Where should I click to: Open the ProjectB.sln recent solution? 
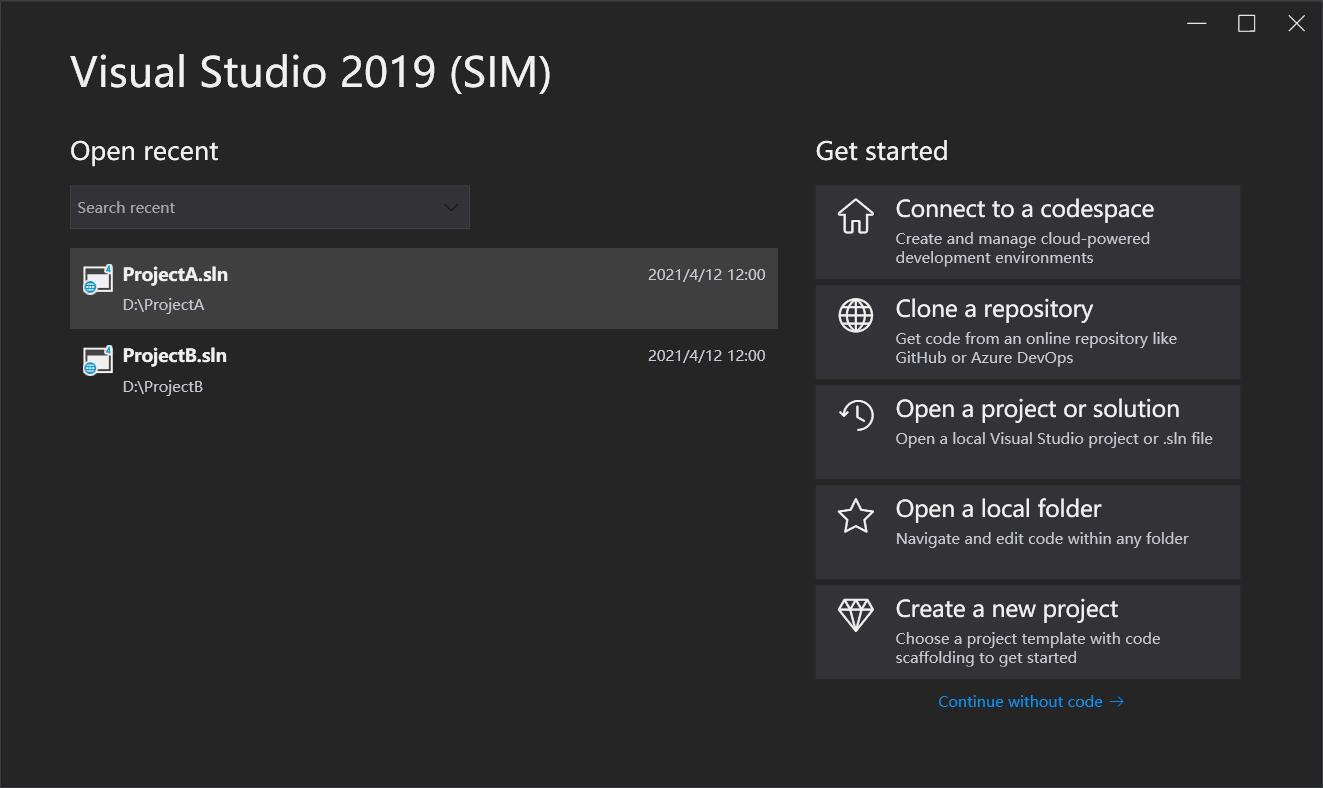tap(175, 356)
